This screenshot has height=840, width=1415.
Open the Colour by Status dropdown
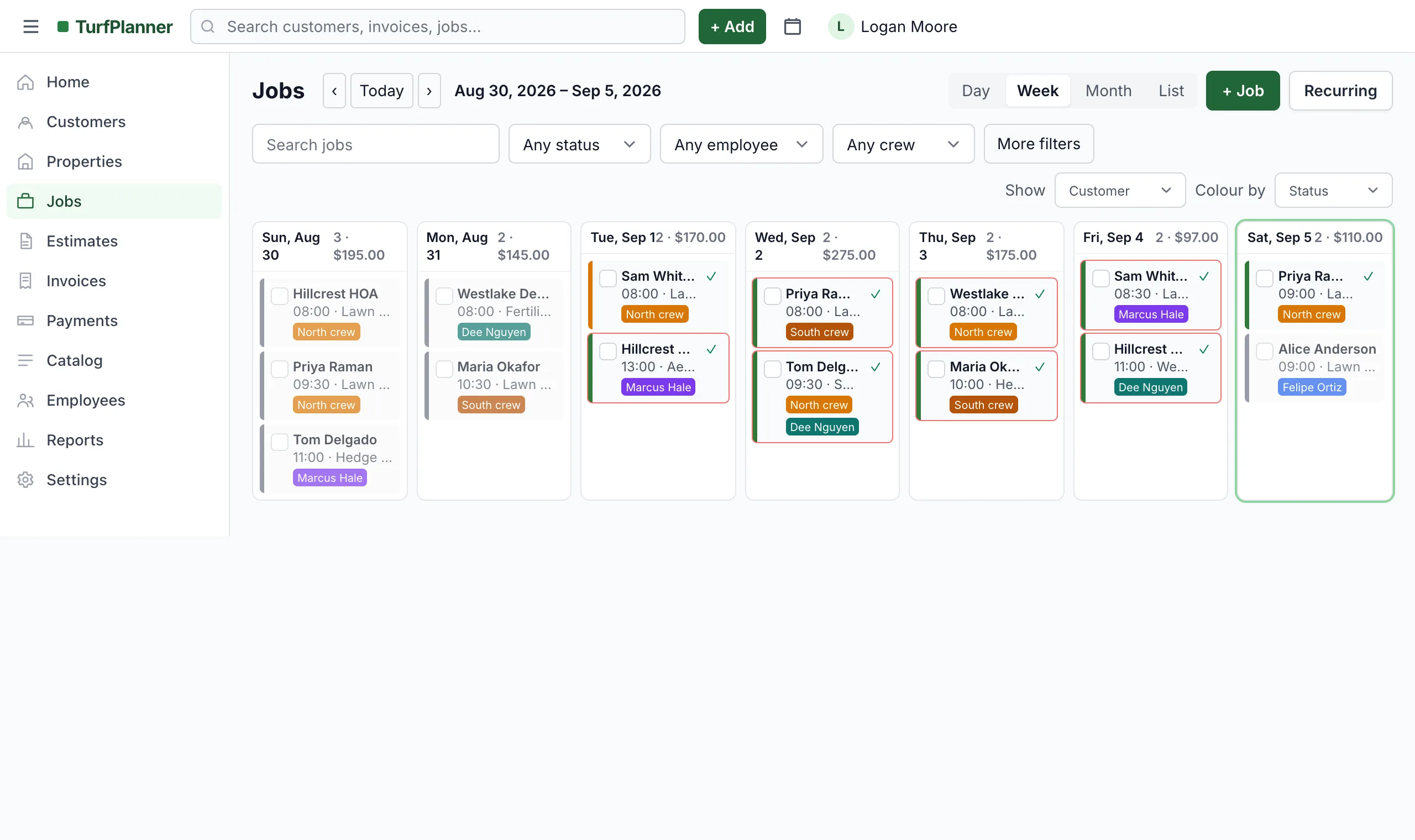[x=1333, y=190]
